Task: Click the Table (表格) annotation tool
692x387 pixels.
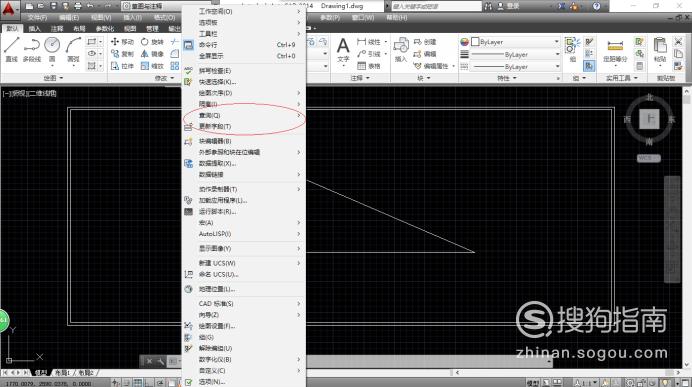Action: click(369, 66)
